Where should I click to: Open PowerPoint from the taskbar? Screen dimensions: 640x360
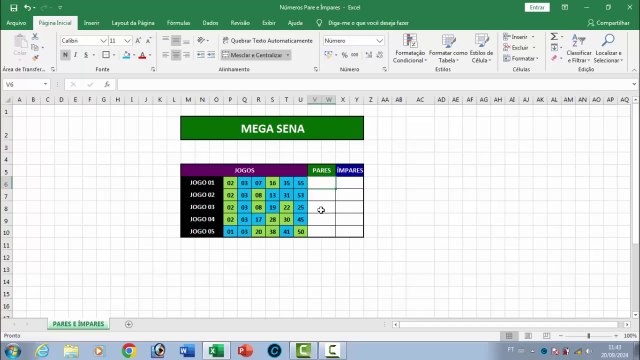[x=245, y=351]
